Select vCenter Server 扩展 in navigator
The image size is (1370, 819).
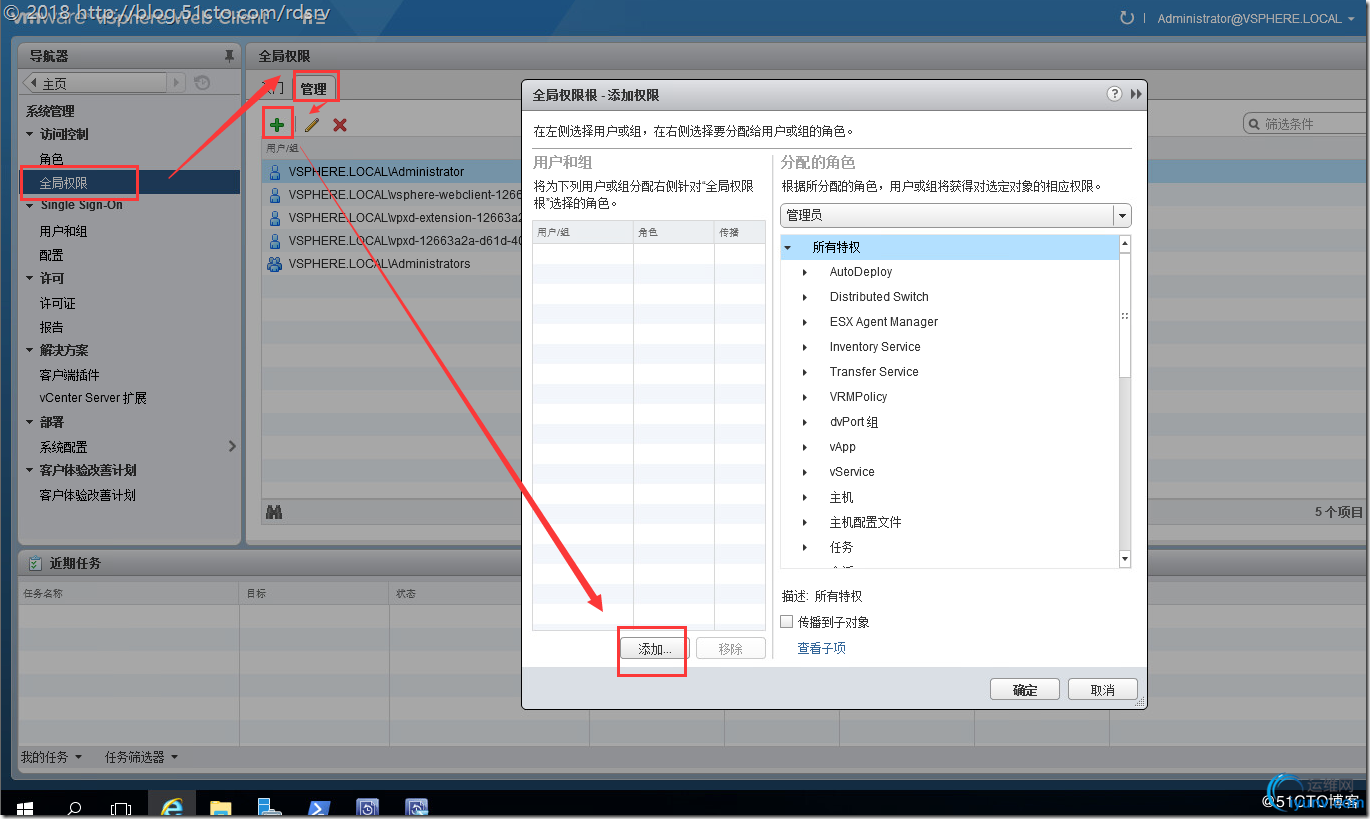[x=93, y=398]
